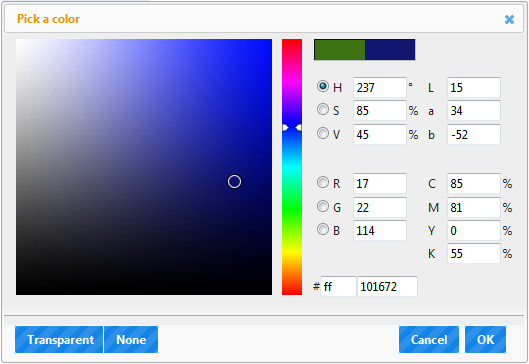Click the K black field showing 55
Image resolution: width=529 pixels, height=364 pixels.
[474, 253]
